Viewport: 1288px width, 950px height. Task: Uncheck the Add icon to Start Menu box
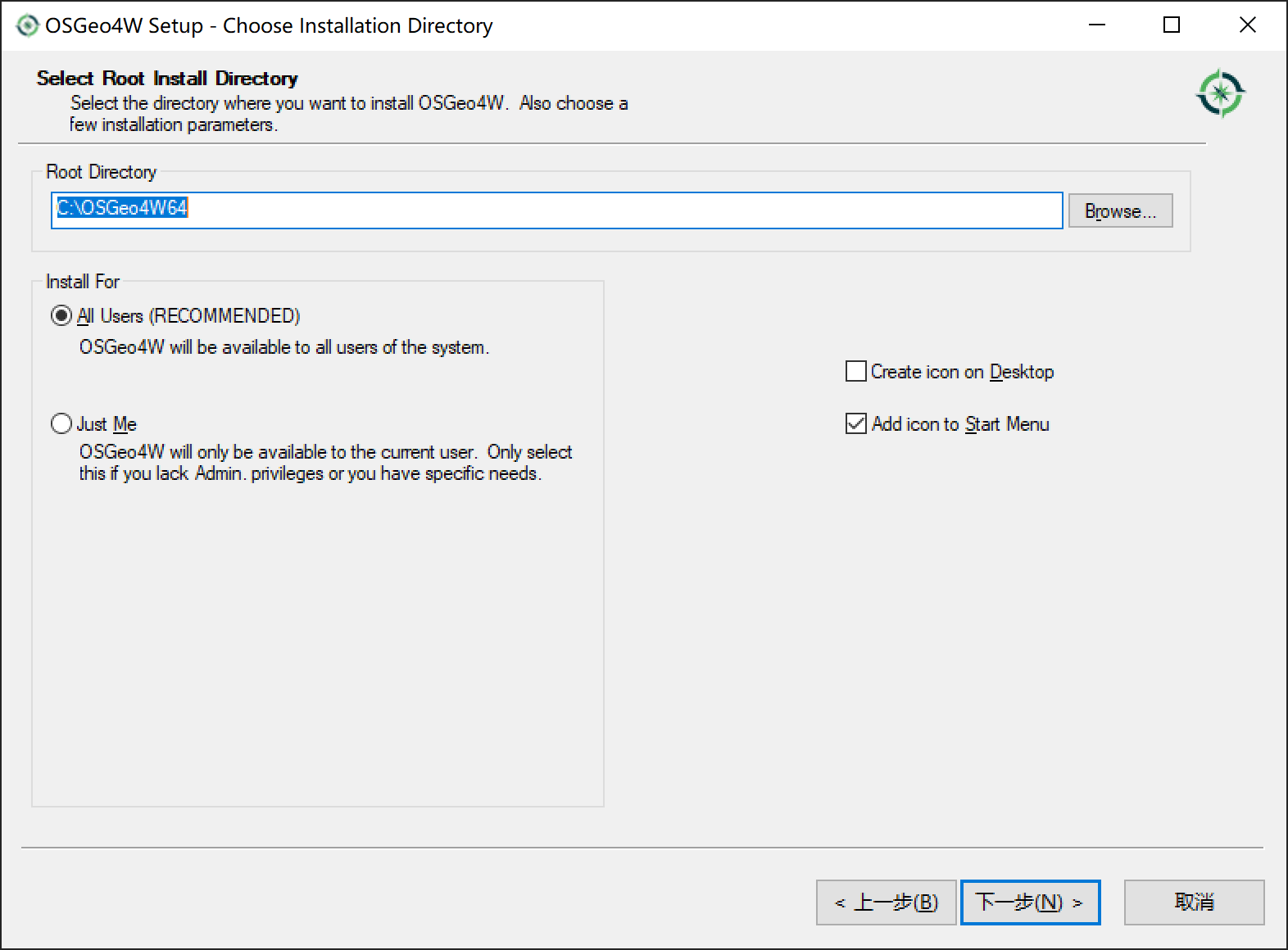click(x=856, y=424)
